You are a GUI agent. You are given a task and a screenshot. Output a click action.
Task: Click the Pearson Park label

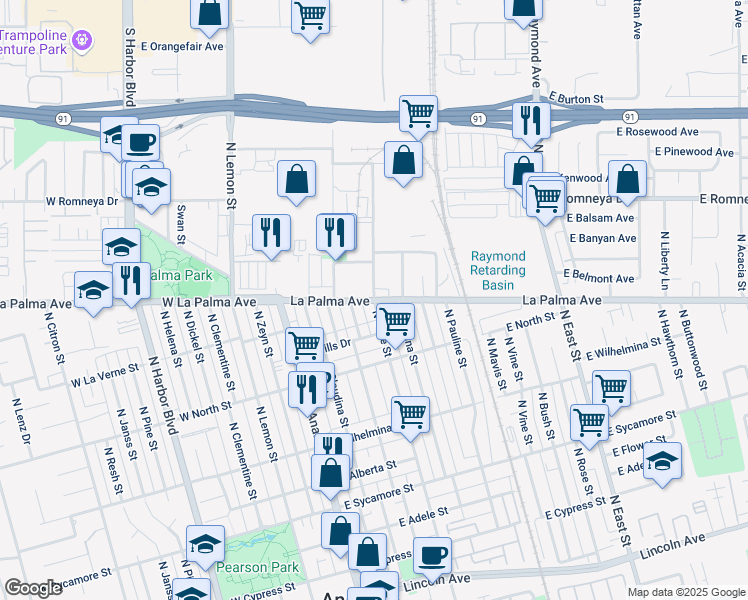pyautogui.click(x=258, y=567)
